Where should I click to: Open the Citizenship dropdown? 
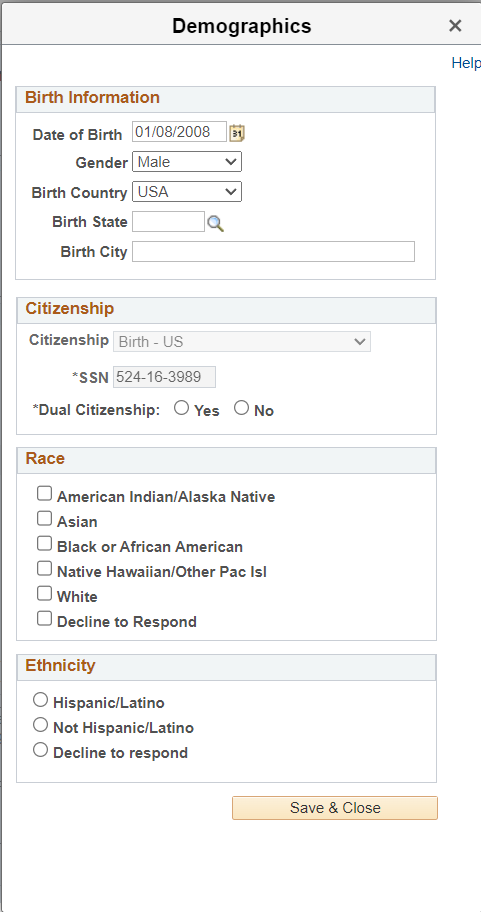241,341
